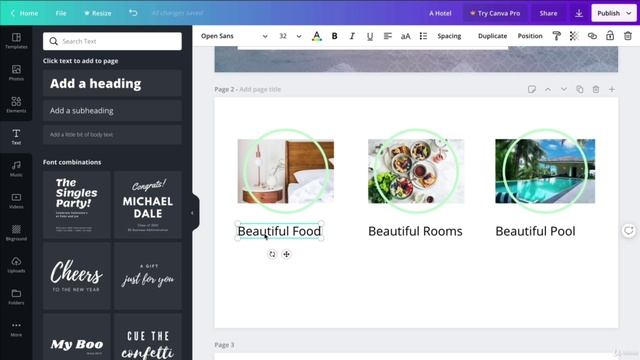Open the Music sidebar tab

coord(16,169)
